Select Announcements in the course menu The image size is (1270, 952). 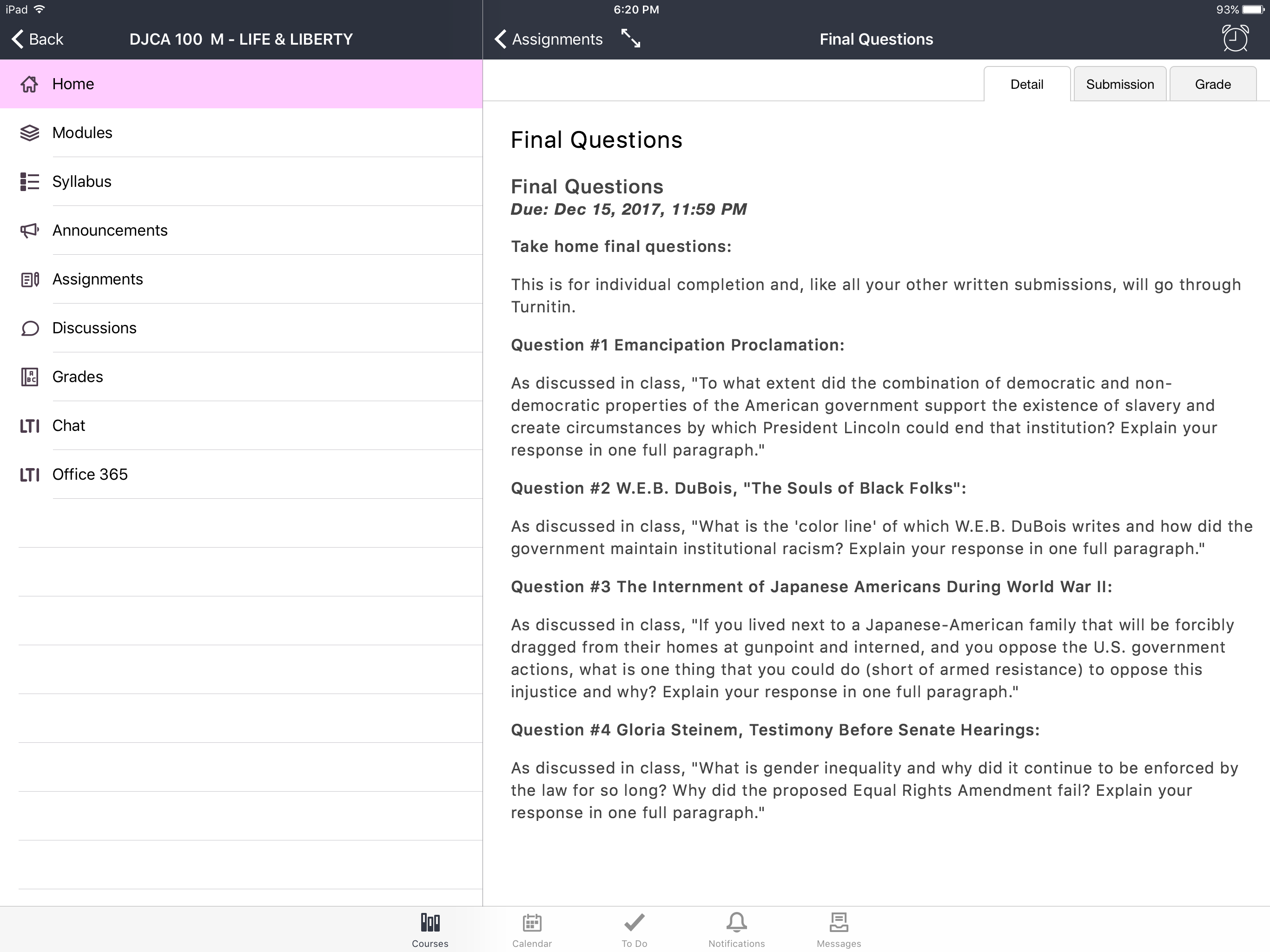(241, 230)
